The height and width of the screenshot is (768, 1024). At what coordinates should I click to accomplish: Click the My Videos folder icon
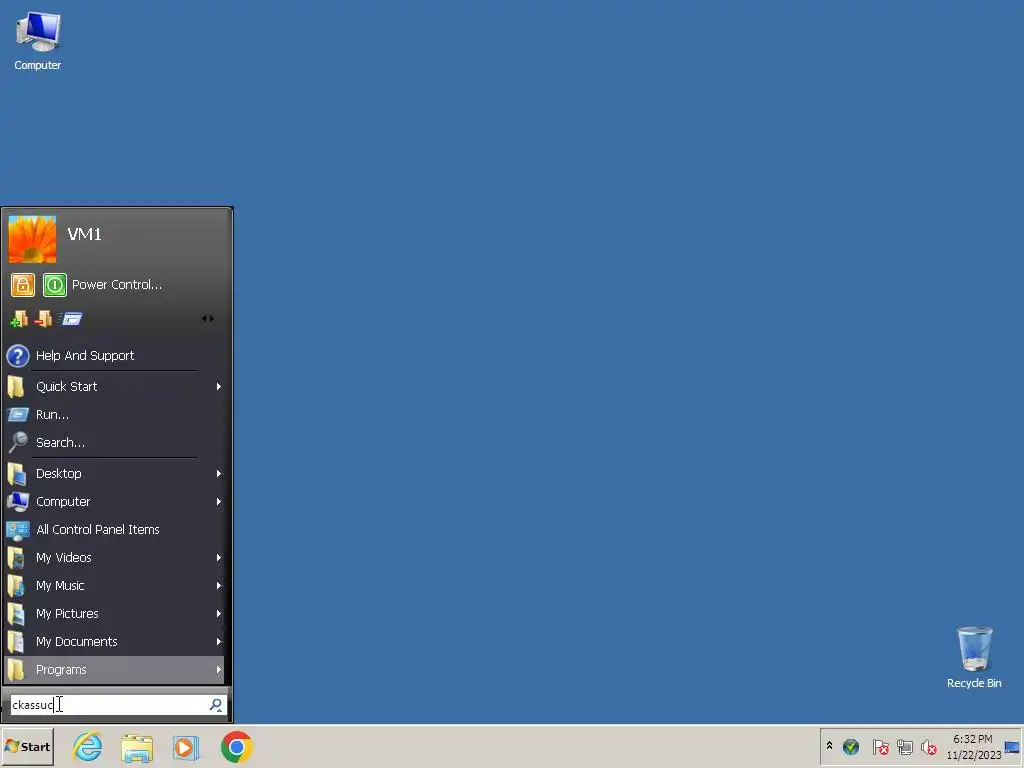(x=16, y=558)
